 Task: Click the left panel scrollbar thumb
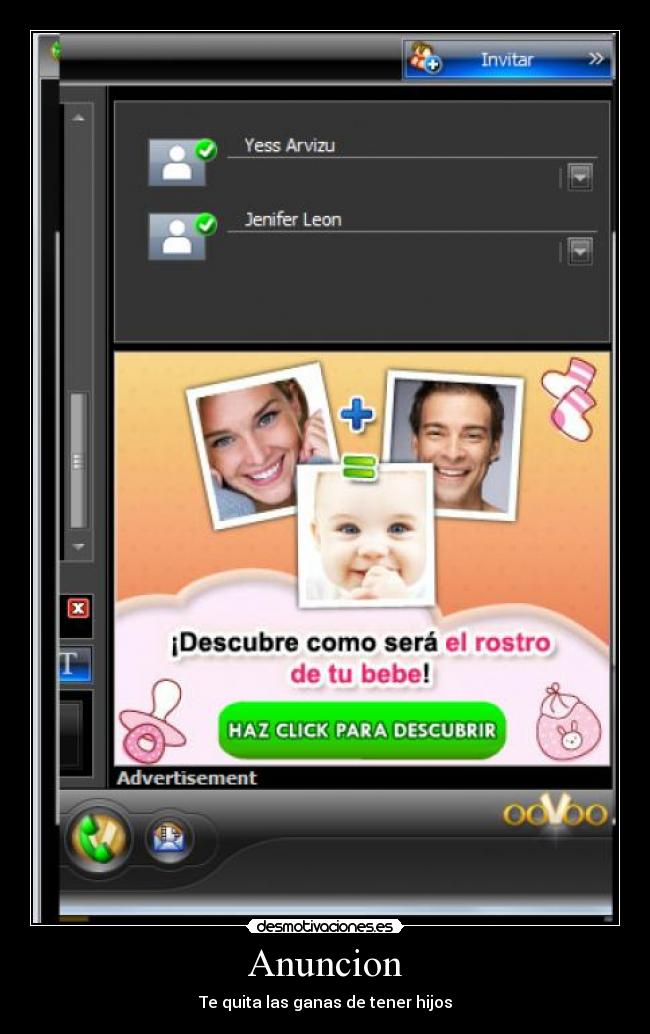click(78, 460)
